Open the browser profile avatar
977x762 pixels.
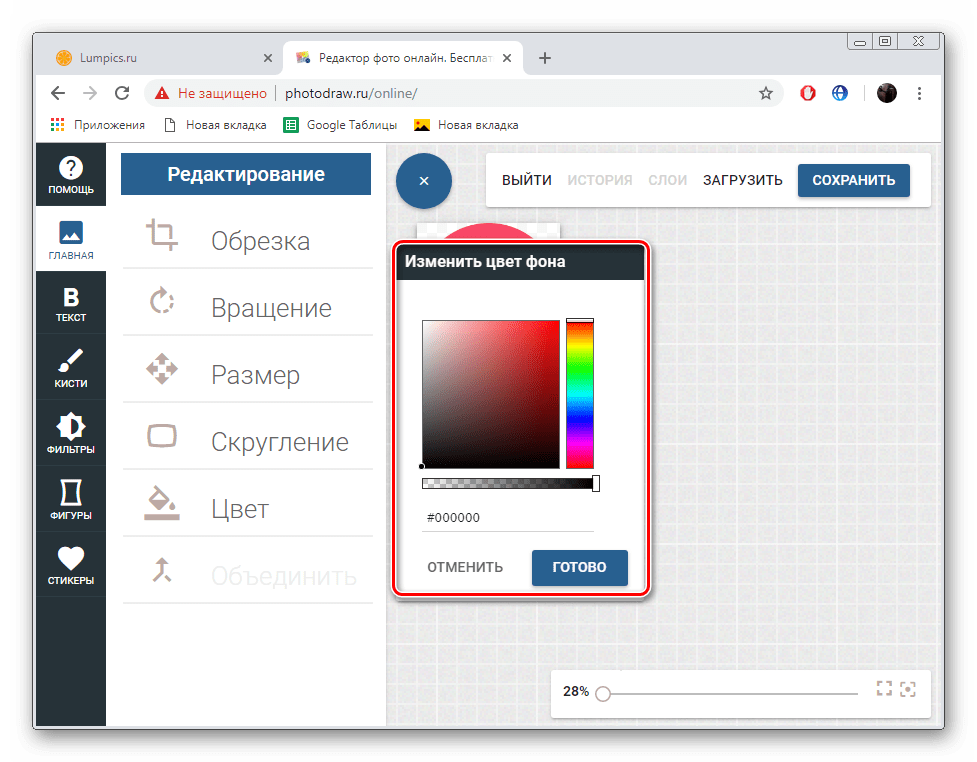pos(887,93)
